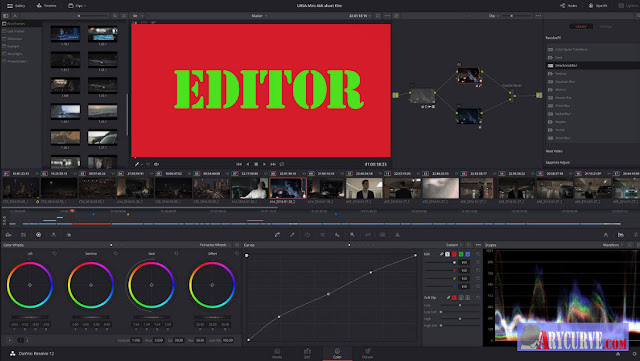This screenshot has width=640, height=361.
Task: Reset the Lift color wheel
Action: click(55, 254)
